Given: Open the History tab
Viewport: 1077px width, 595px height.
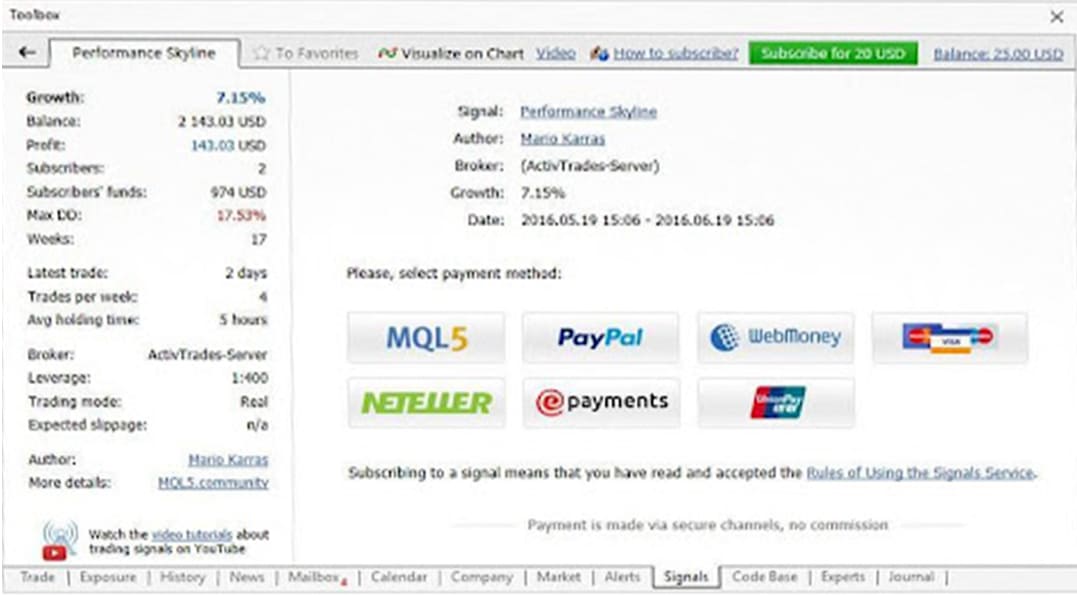Looking at the screenshot, I should click(183, 576).
